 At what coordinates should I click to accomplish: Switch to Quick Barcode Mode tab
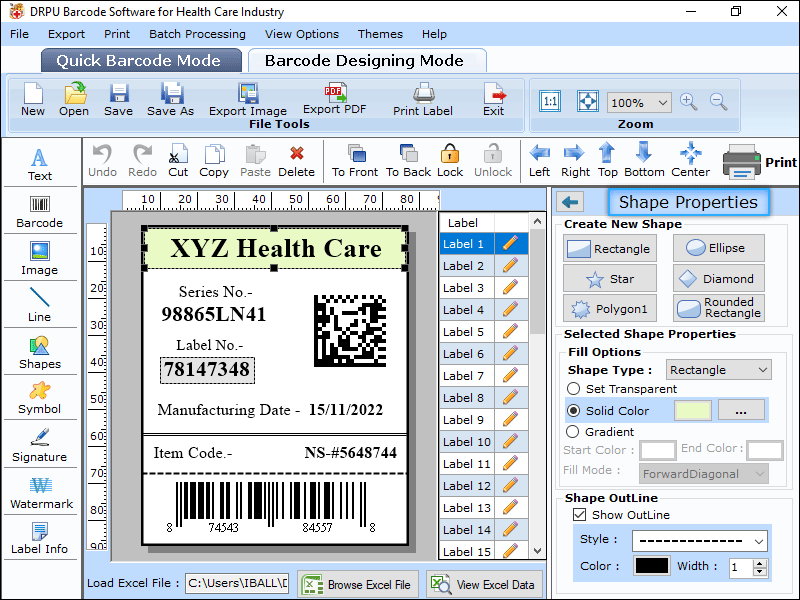tap(141, 61)
